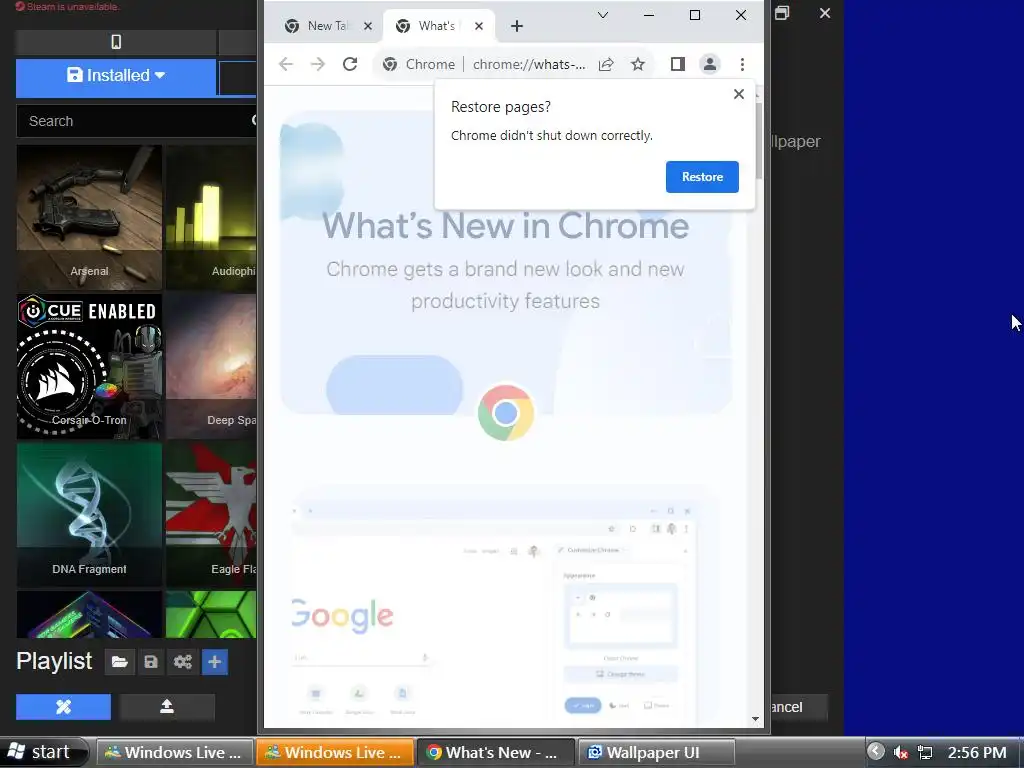Click scrollbar down arrow in Chrome
The image size is (1024, 768).
pyautogui.click(x=756, y=719)
